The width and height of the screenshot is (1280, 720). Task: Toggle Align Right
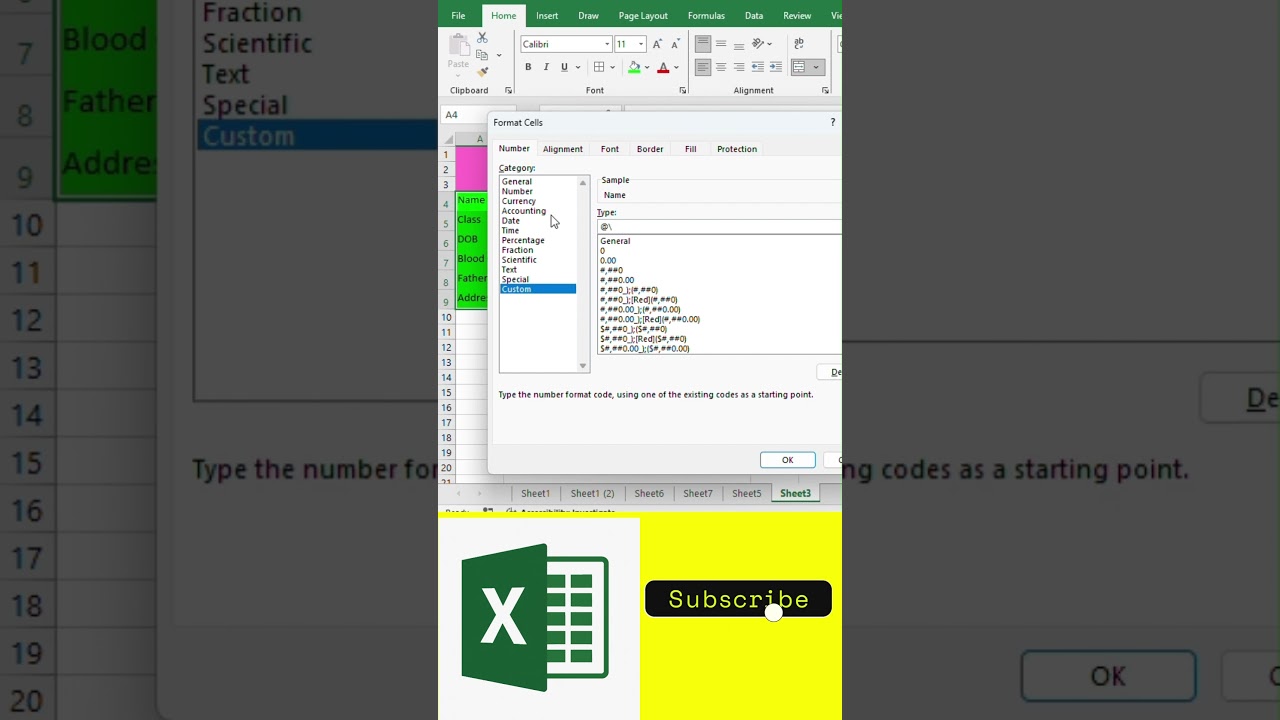(x=739, y=67)
